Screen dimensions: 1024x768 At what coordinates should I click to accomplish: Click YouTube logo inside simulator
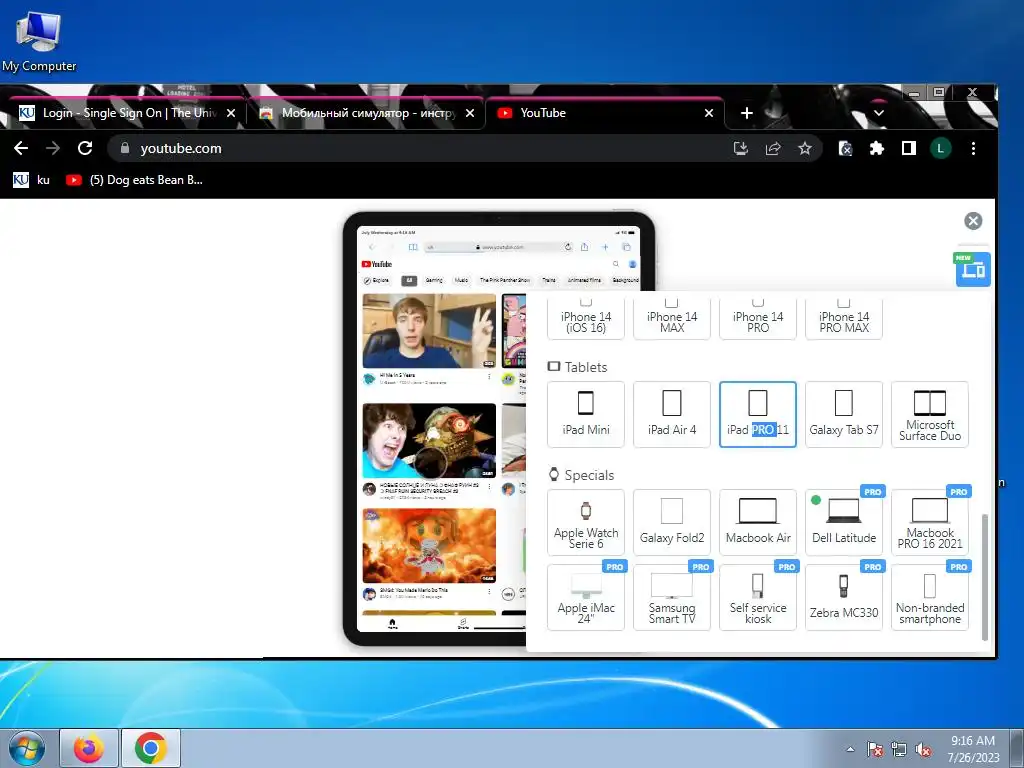click(377, 264)
